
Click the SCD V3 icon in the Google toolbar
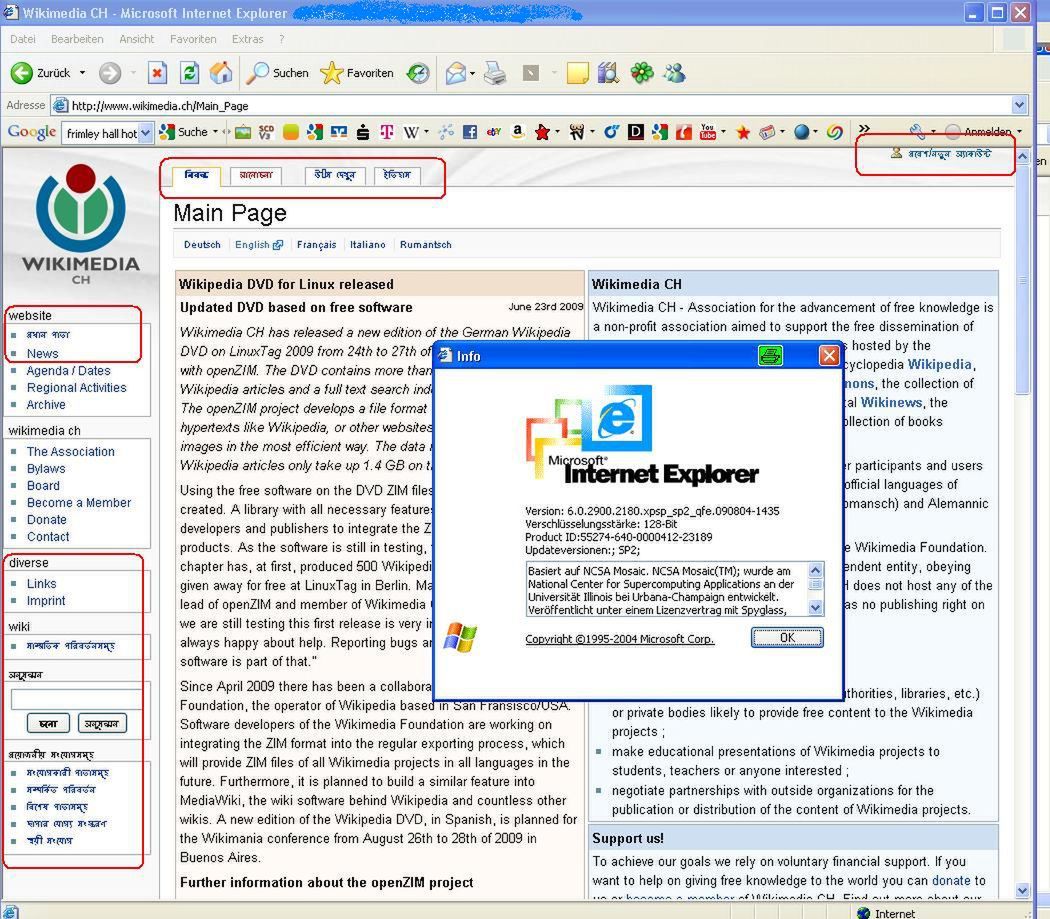click(266, 132)
